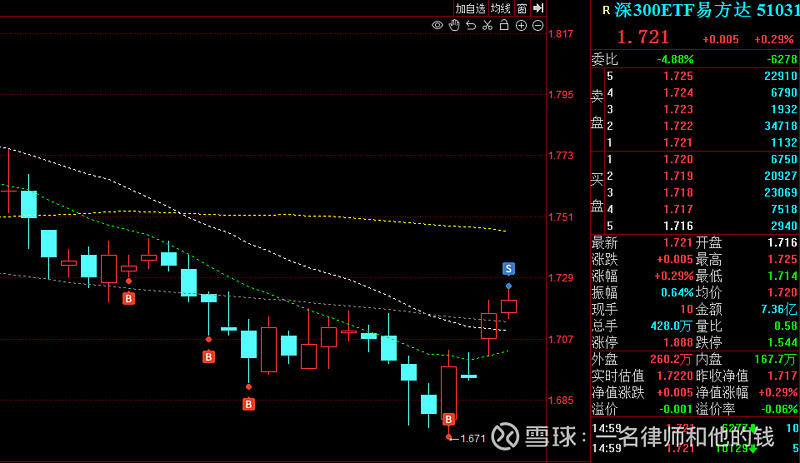Click the R badge beside the fund name
This screenshot has height=463, width=800.
click(606, 10)
